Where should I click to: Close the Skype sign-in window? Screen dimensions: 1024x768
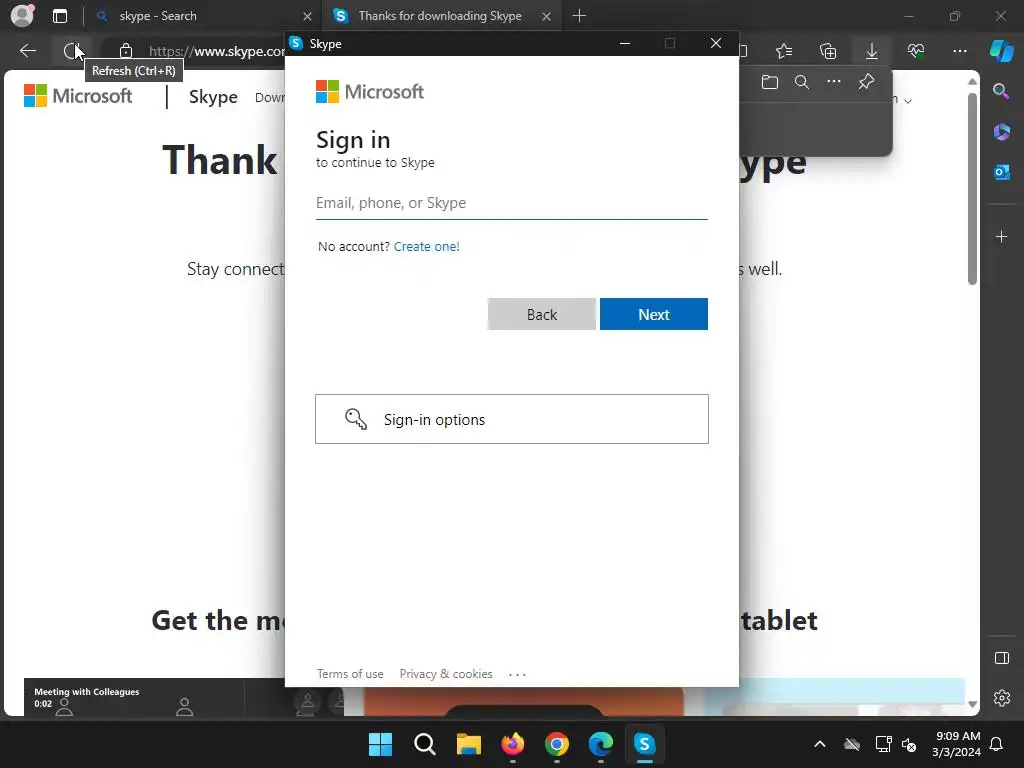[x=716, y=43]
